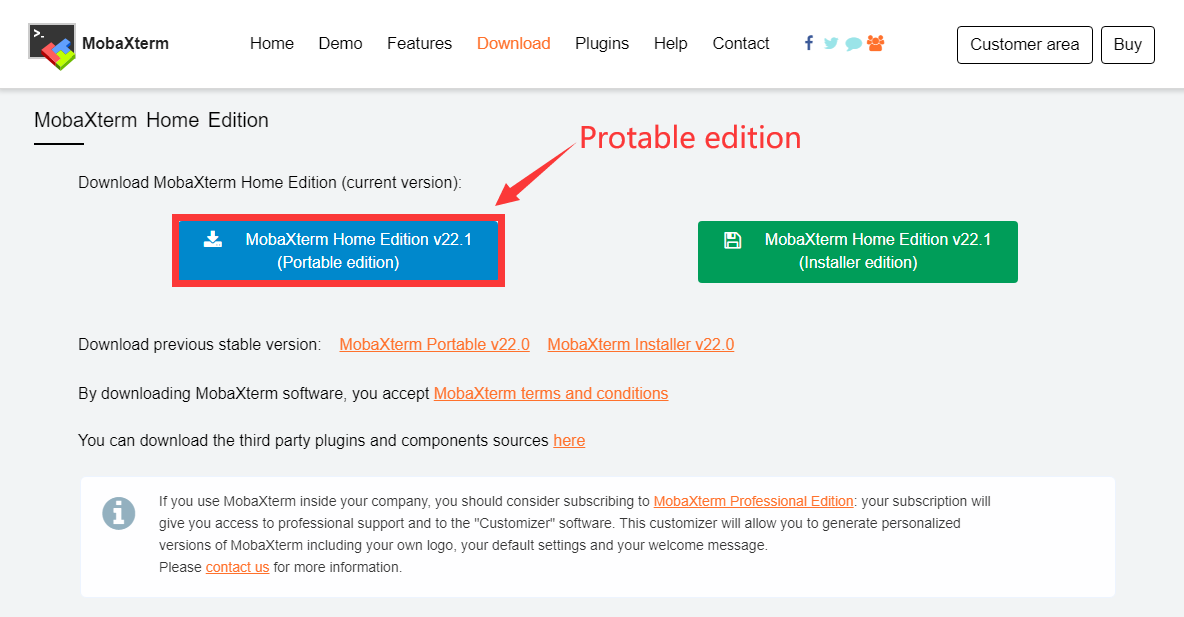The image size is (1184, 617).
Task: Open MobaXterm Portable v22.0 link
Action: 434,344
